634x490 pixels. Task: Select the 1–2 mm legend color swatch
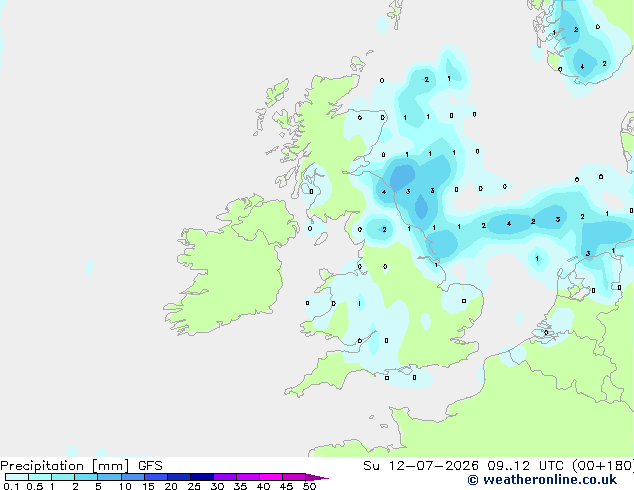point(63,477)
